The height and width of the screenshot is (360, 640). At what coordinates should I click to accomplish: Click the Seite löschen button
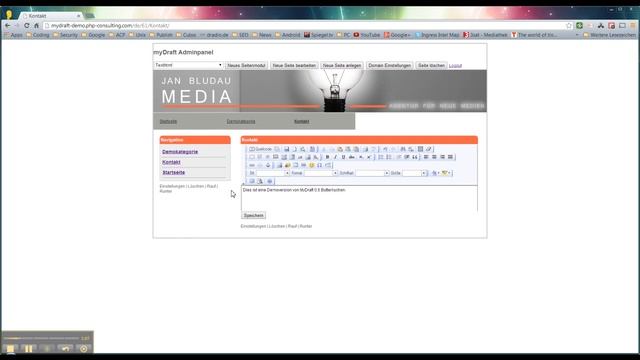tap(431, 65)
